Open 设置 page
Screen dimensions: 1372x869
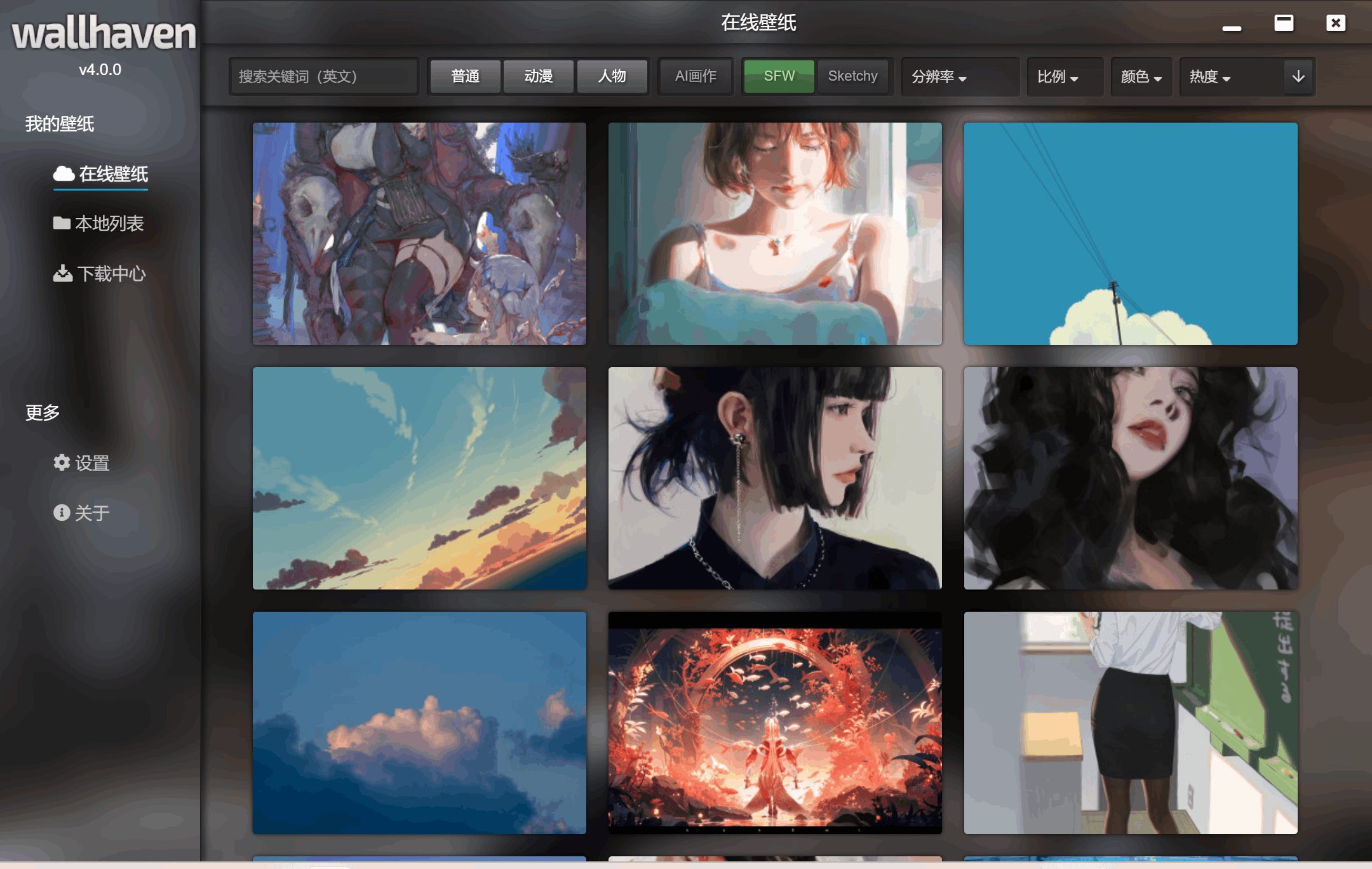tap(81, 463)
